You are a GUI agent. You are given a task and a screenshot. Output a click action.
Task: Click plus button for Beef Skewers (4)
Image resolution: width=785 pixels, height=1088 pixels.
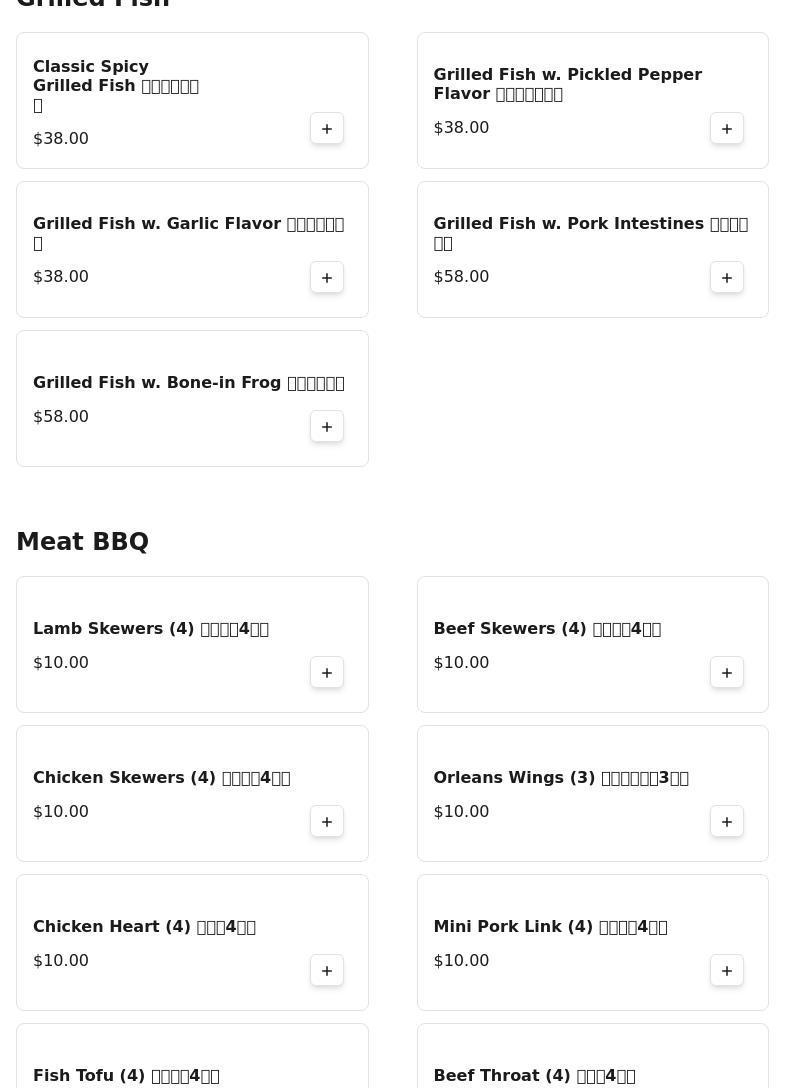point(727,673)
